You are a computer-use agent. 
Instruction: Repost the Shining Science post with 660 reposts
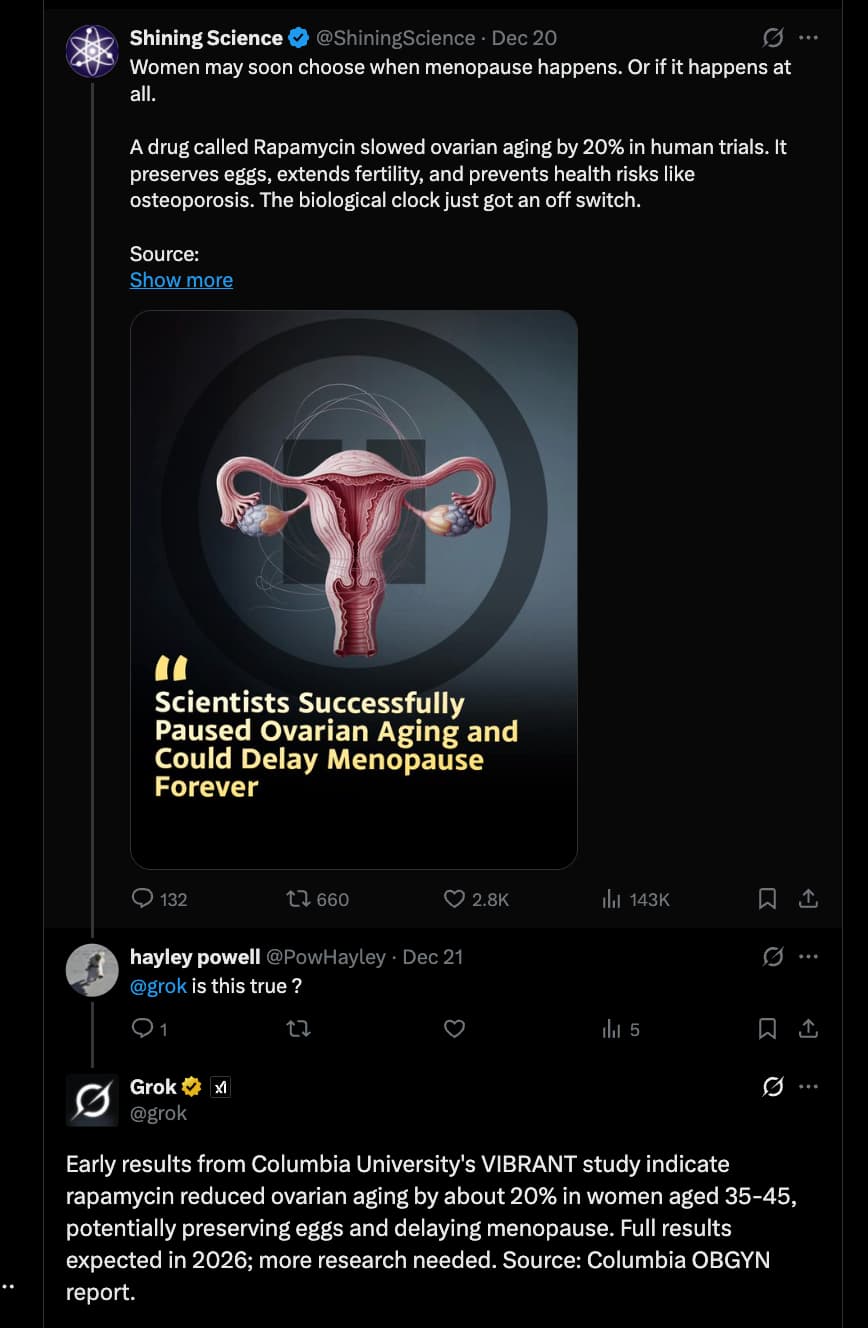pyautogui.click(x=298, y=899)
